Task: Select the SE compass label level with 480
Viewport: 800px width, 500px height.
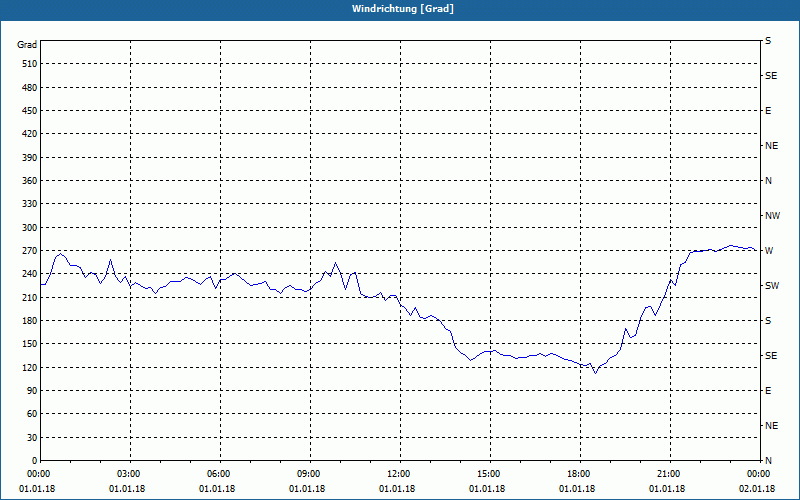Action: coord(771,76)
